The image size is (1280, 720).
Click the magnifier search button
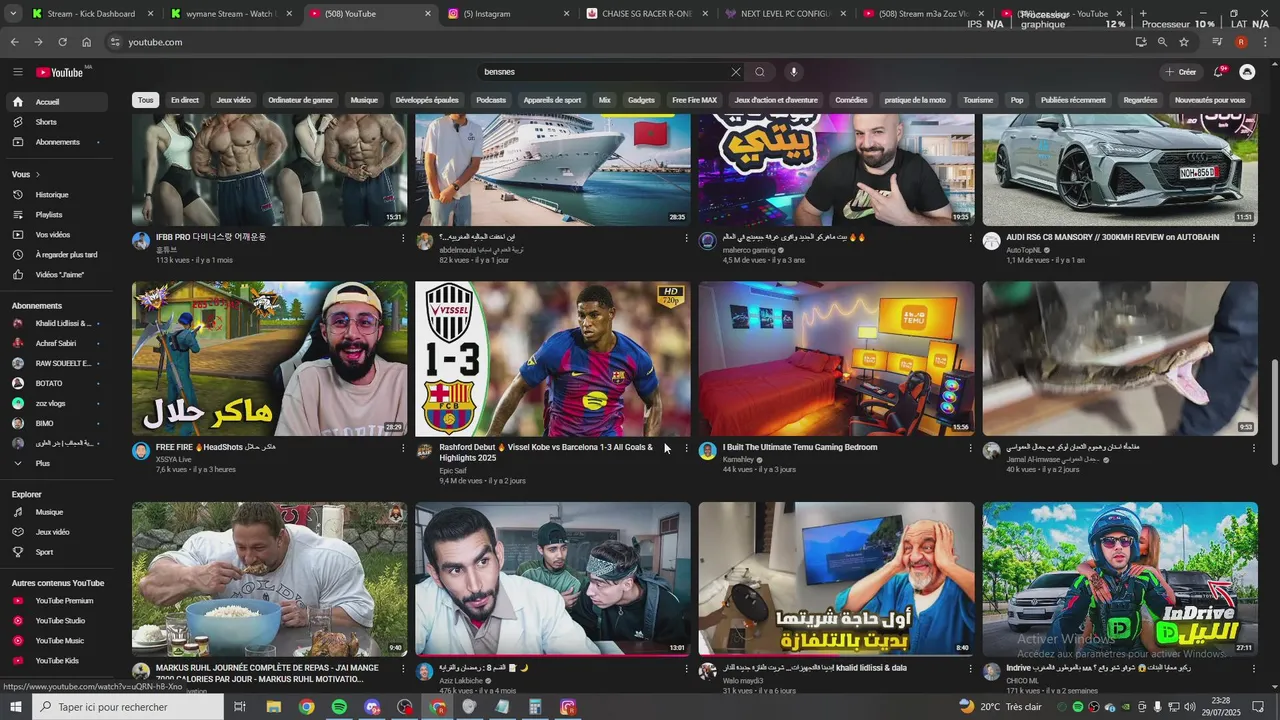pyautogui.click(x=760, y=72)
